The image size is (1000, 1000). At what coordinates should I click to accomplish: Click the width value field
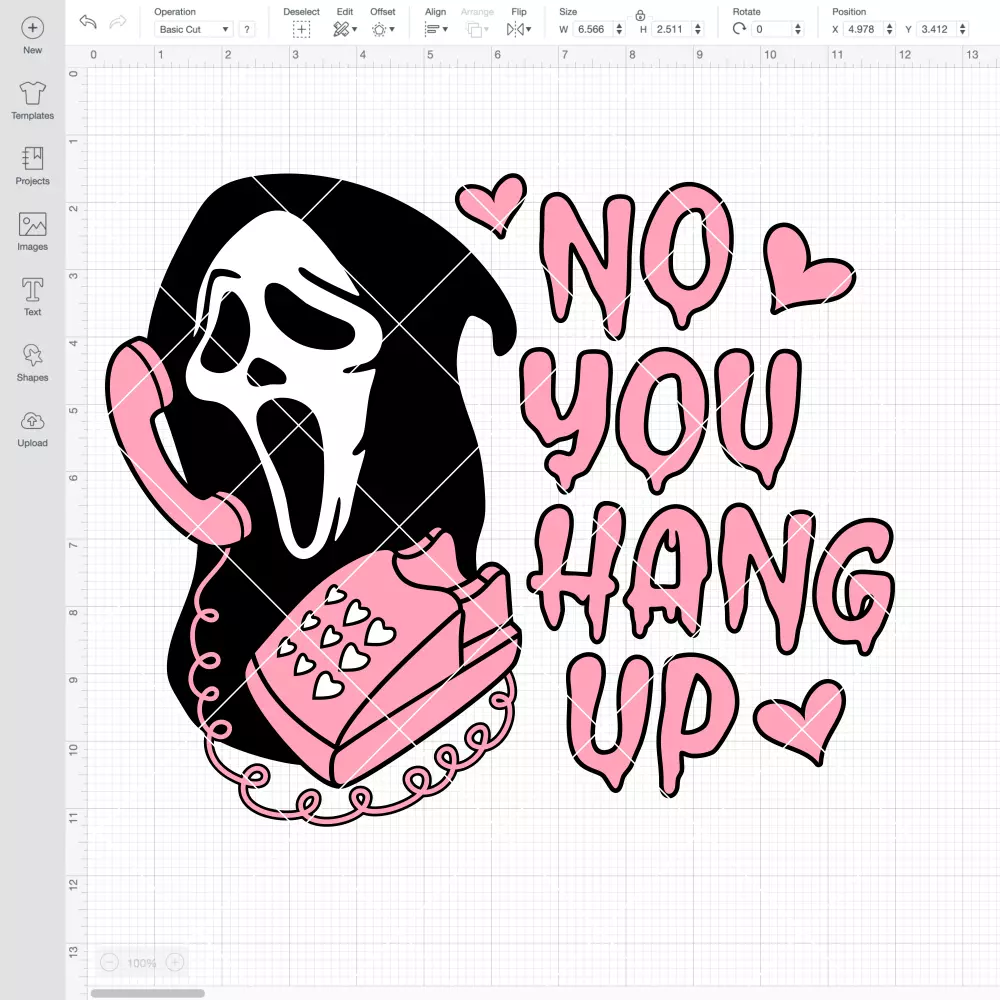click(x=592, y=29)
